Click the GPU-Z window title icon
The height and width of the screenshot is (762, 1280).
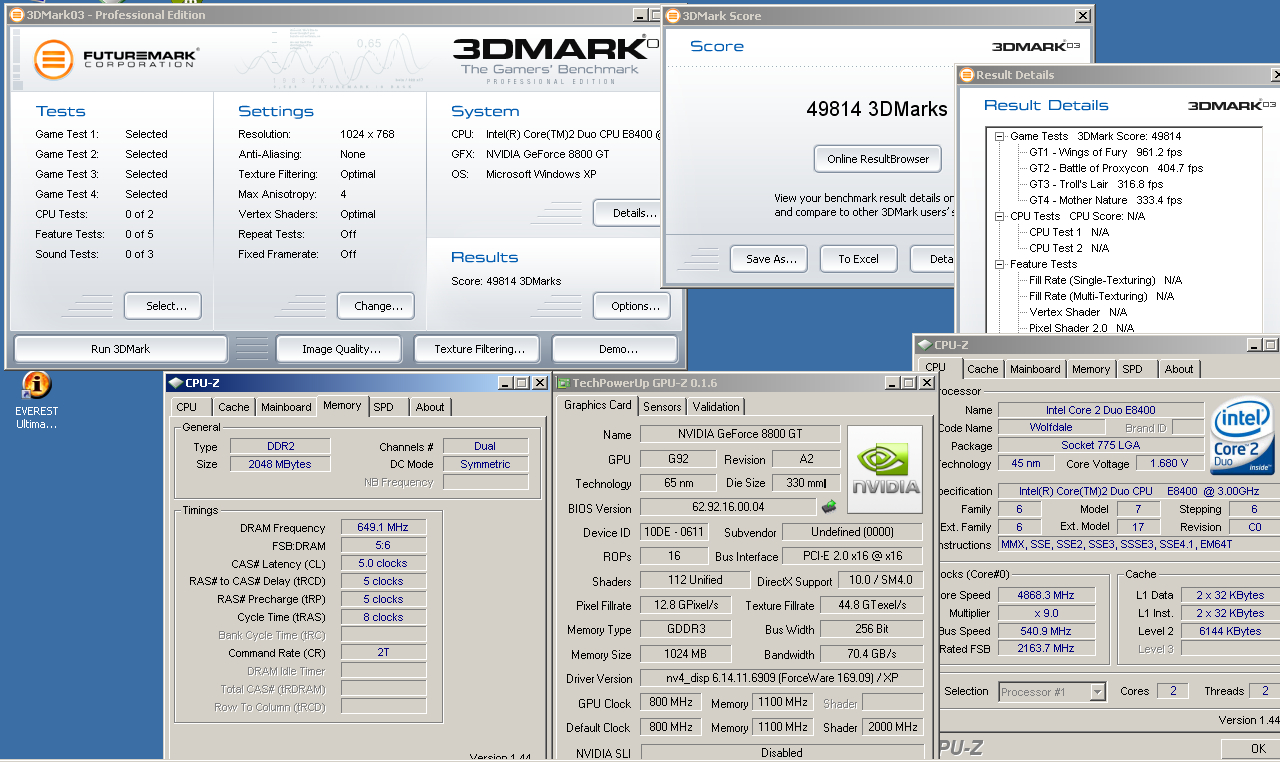coord(563,382)
